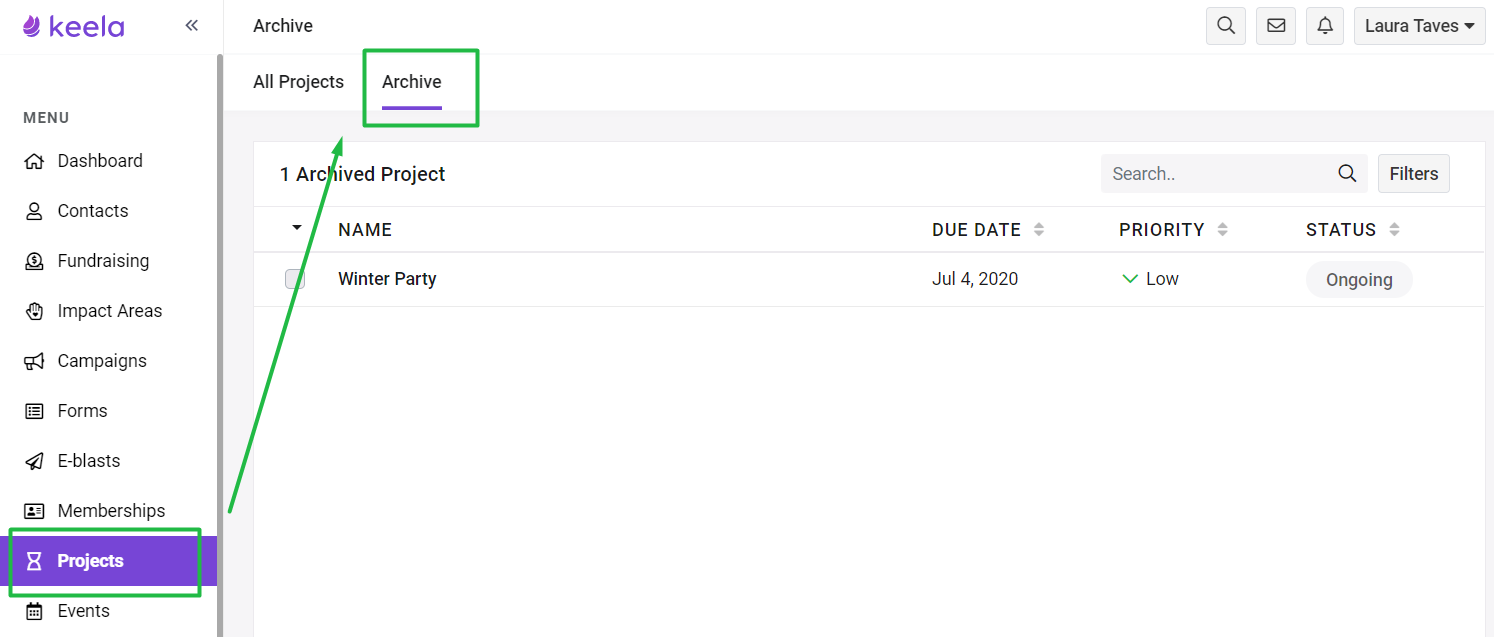The width and height of the screenshot is (1494, 637).
Task: Open the Winter Party project
Action: 387,279
